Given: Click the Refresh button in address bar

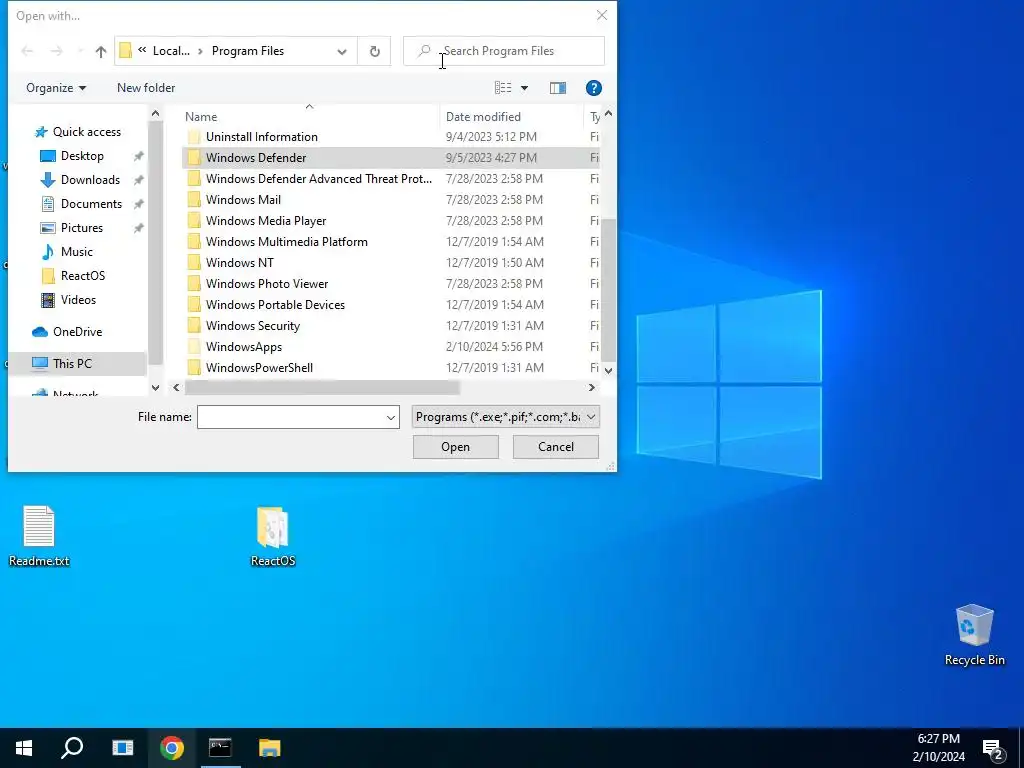Looking at the screenshot, I should point(374,51).
